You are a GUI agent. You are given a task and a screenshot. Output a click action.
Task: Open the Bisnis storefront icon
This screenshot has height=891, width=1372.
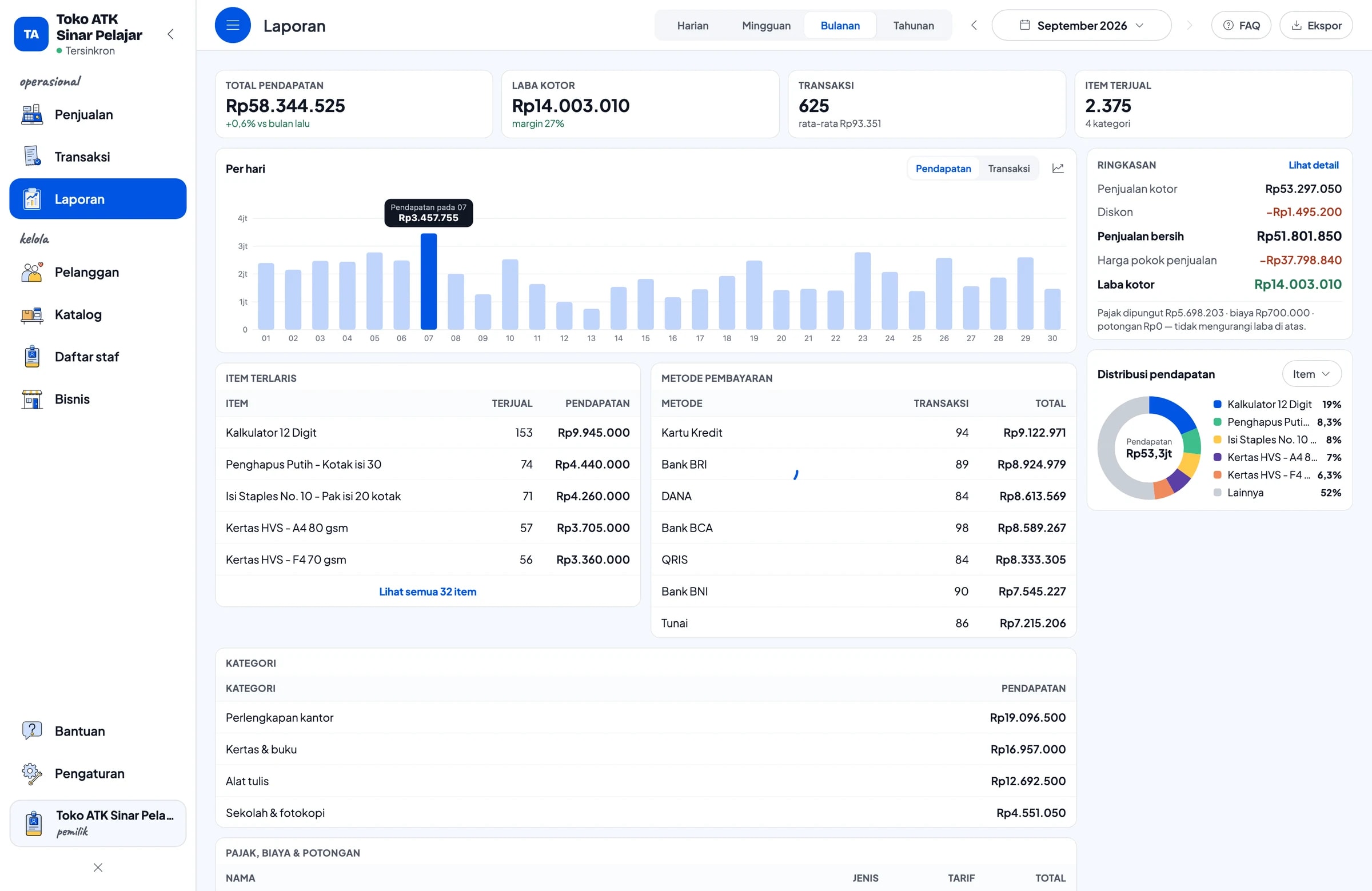(x=31, y=399)
